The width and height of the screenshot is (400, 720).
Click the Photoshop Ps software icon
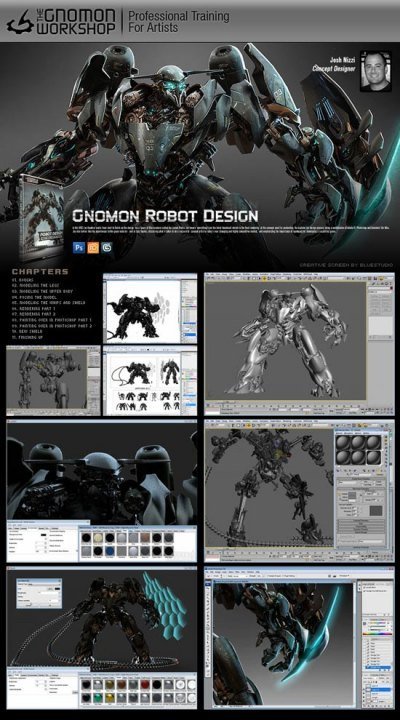tap(79, 247)
